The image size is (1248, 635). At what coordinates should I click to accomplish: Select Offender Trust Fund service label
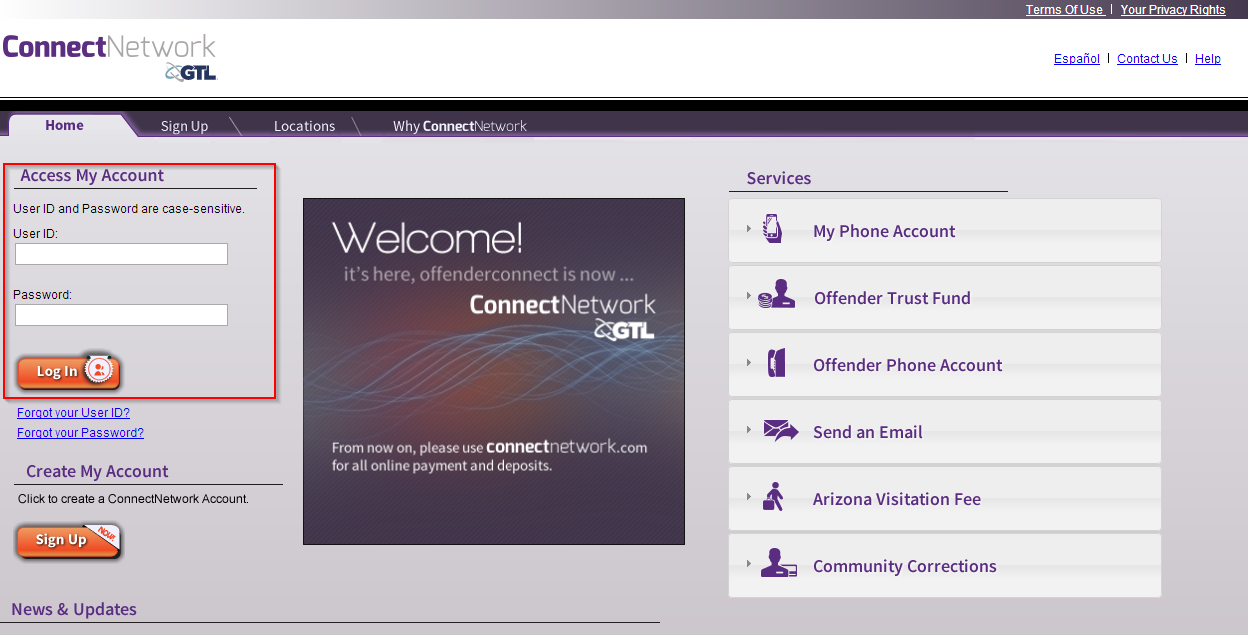(x=892, y=298)
